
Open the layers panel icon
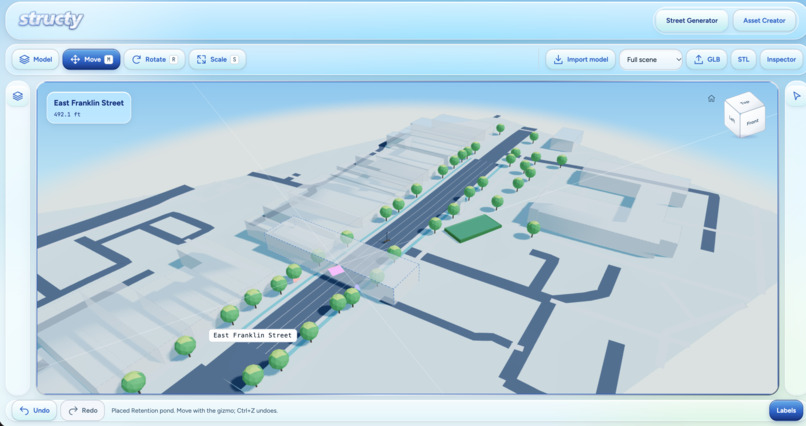pyautogui.click(x=18, y=96)
